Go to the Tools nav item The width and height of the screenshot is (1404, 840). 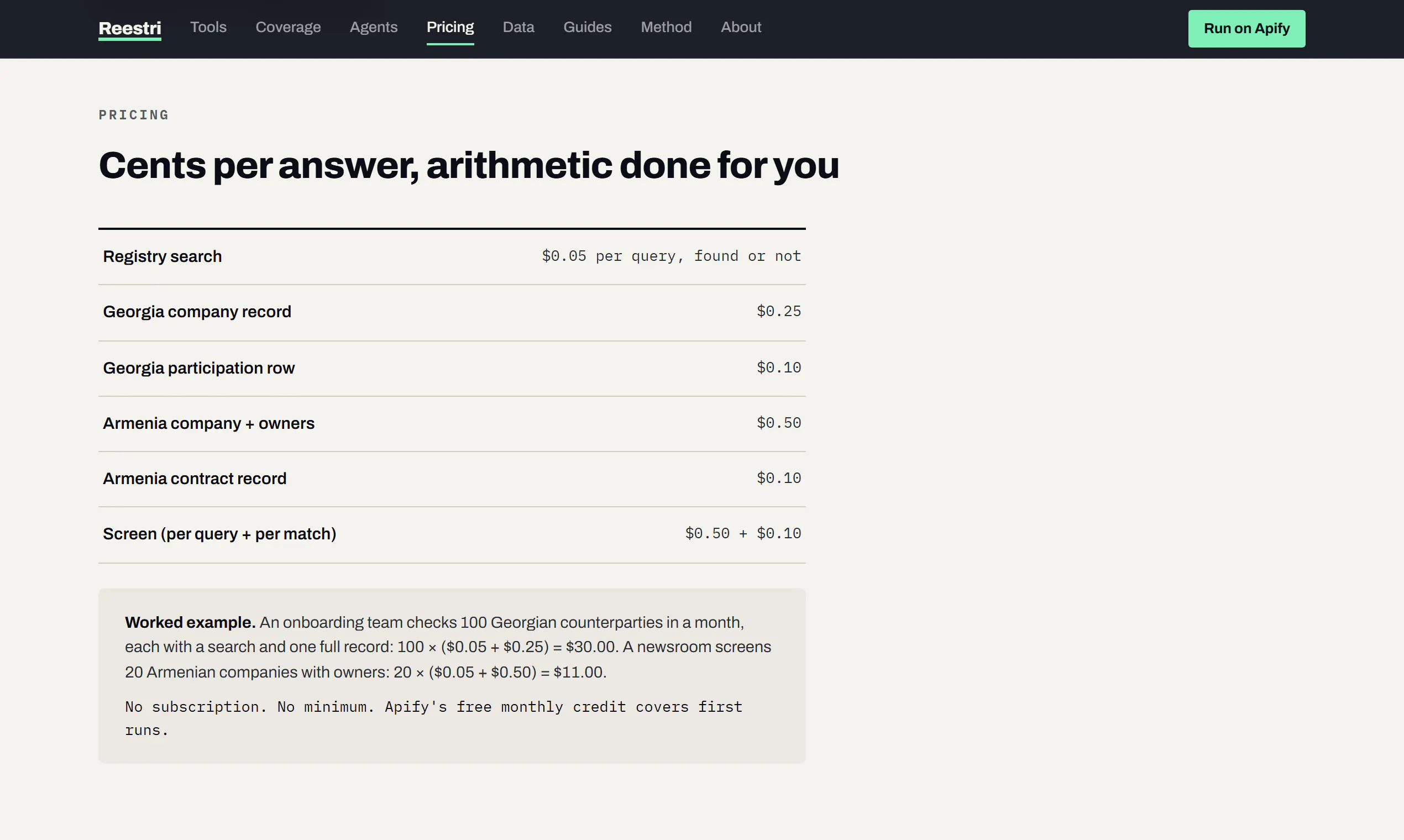(208, 27)
